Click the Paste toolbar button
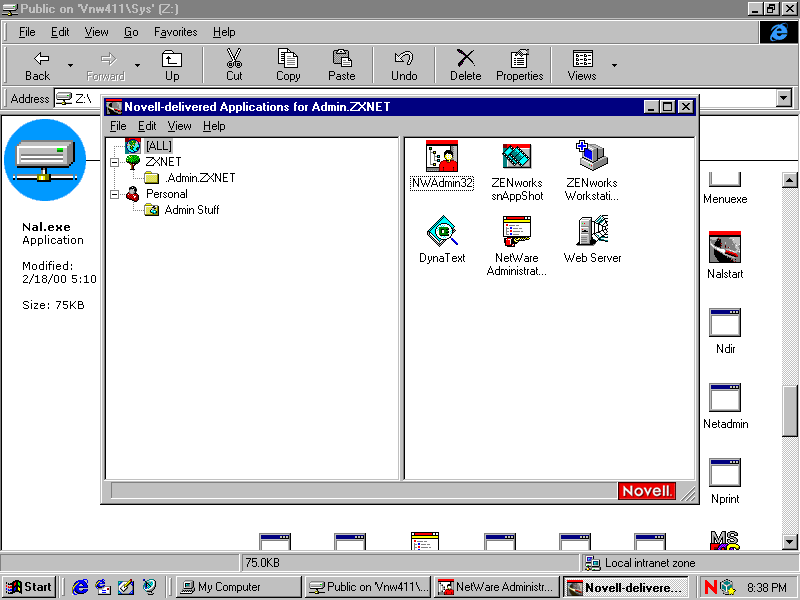 click(342, 65)
